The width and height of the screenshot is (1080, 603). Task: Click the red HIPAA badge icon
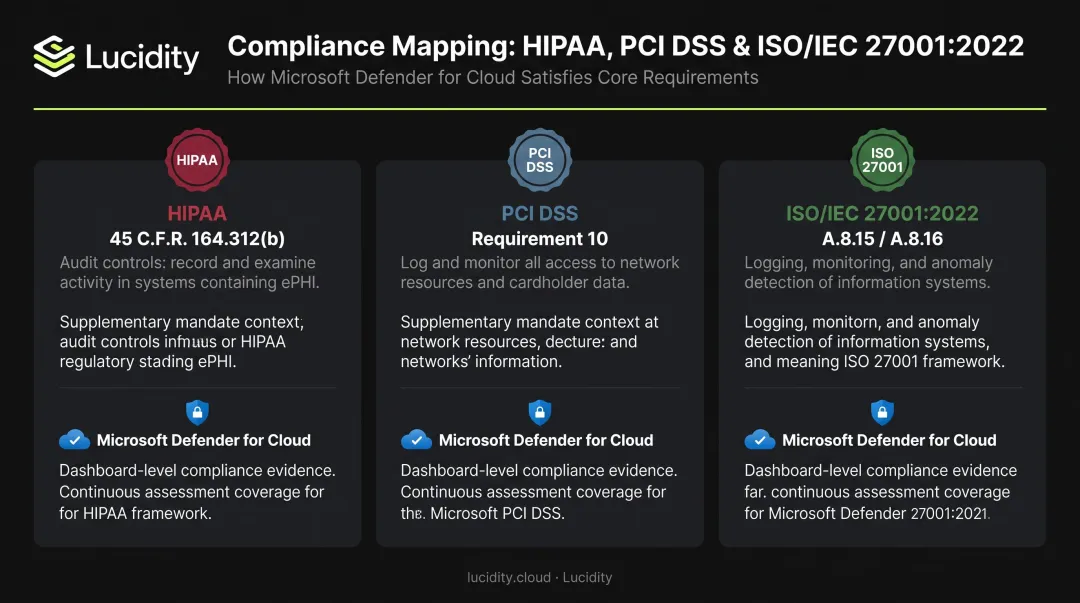pyautogui.click(x=197, y=160)
